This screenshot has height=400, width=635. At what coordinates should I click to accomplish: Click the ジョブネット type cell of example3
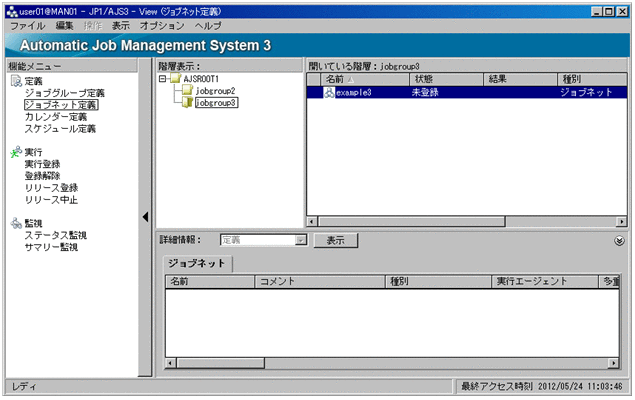tap(586, 93)
